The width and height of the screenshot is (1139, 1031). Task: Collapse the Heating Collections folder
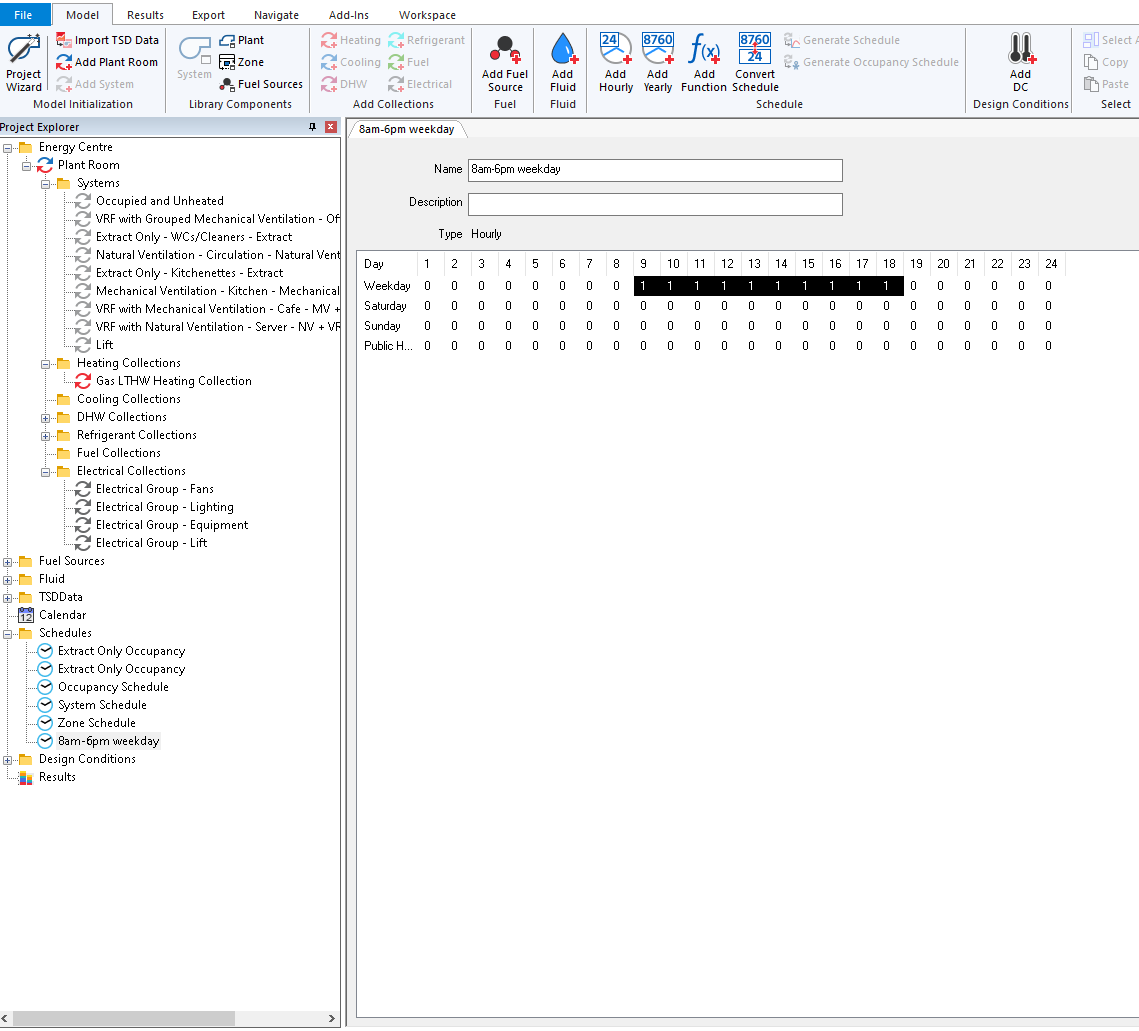tap(45, 364)
